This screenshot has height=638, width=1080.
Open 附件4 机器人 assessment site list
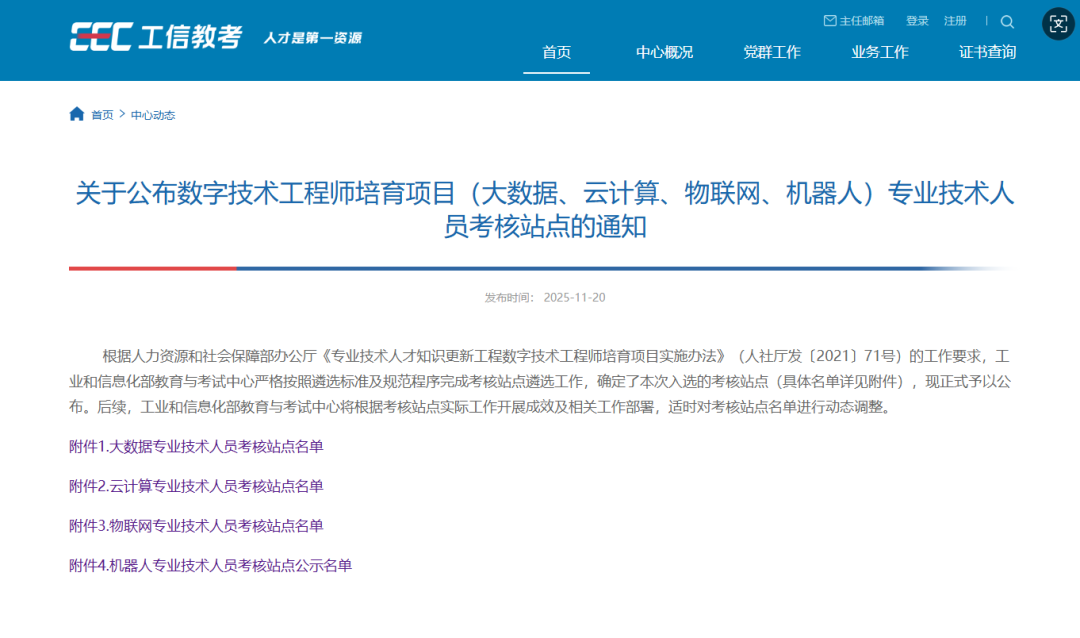[210, 566]
